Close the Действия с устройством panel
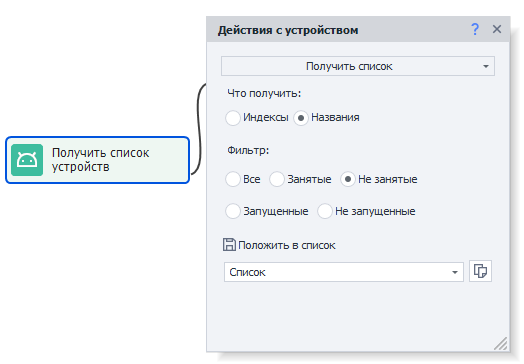This screenshot has height=364, width=524. (497, 29)
